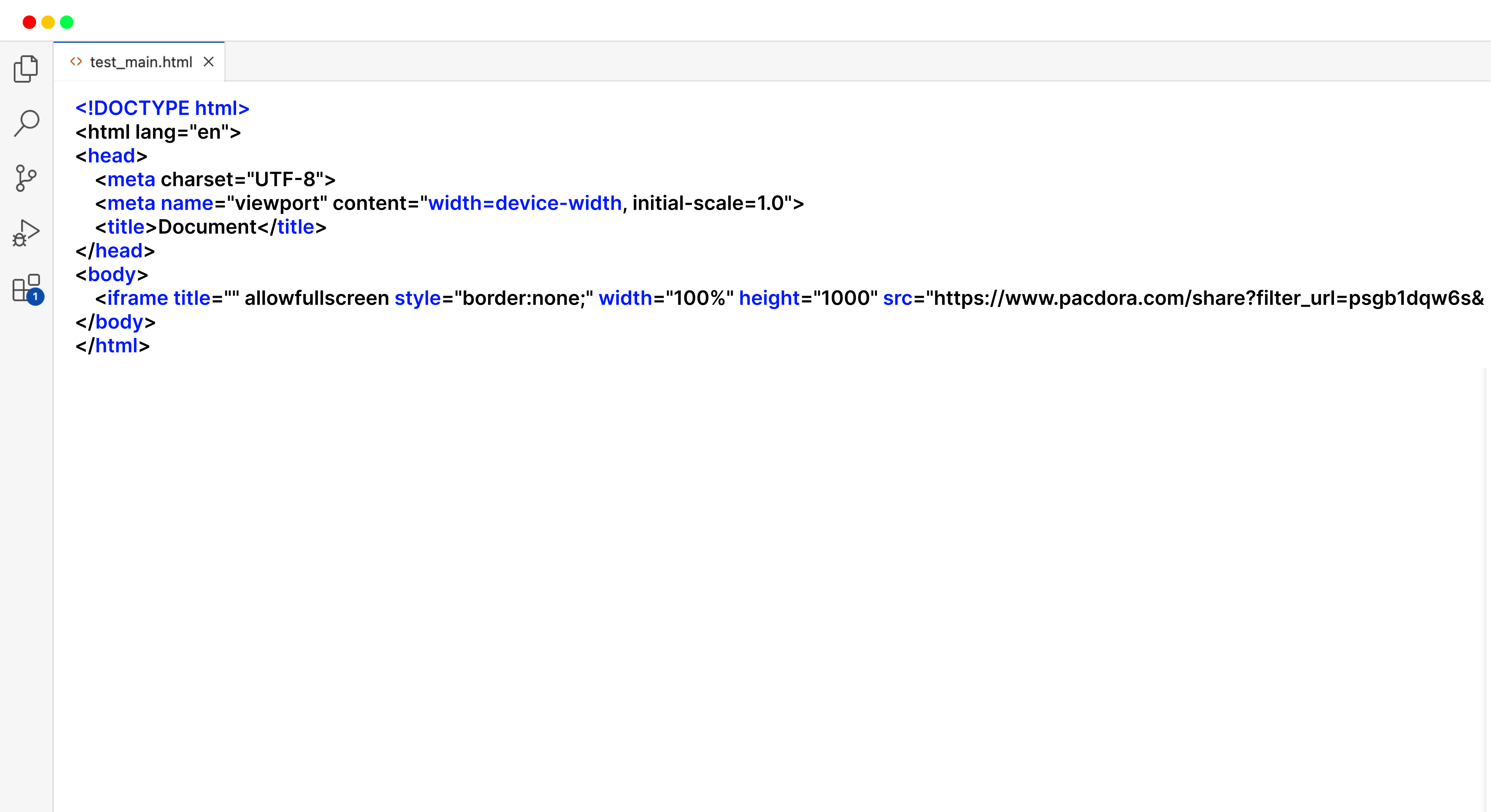Click the red close window button
The image size is (1491, 812).
tap(30, 22)
